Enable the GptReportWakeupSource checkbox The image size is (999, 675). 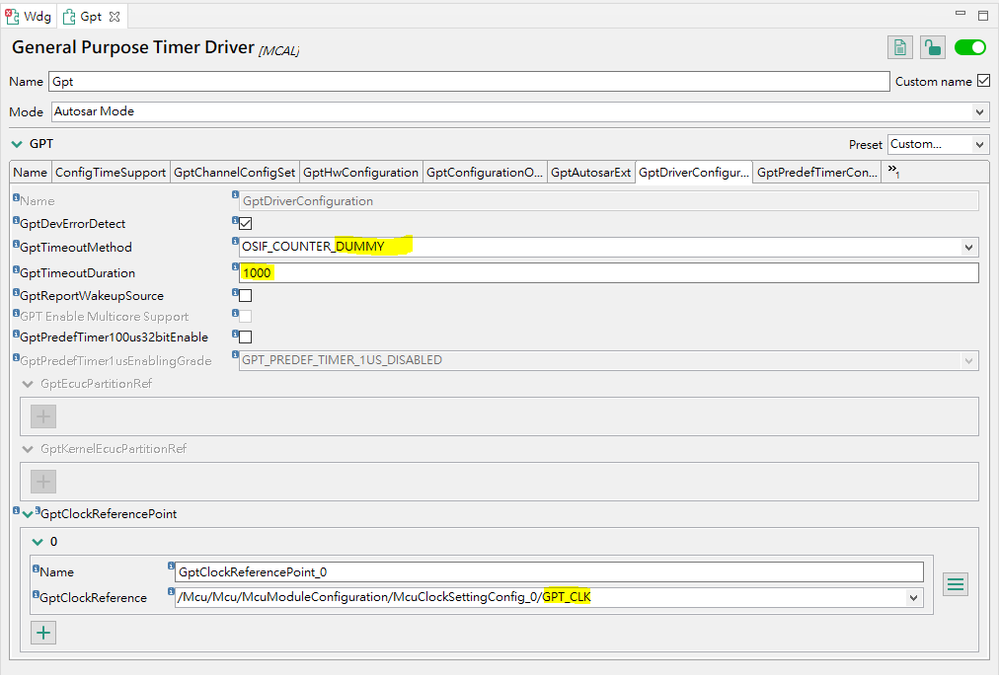245,296
